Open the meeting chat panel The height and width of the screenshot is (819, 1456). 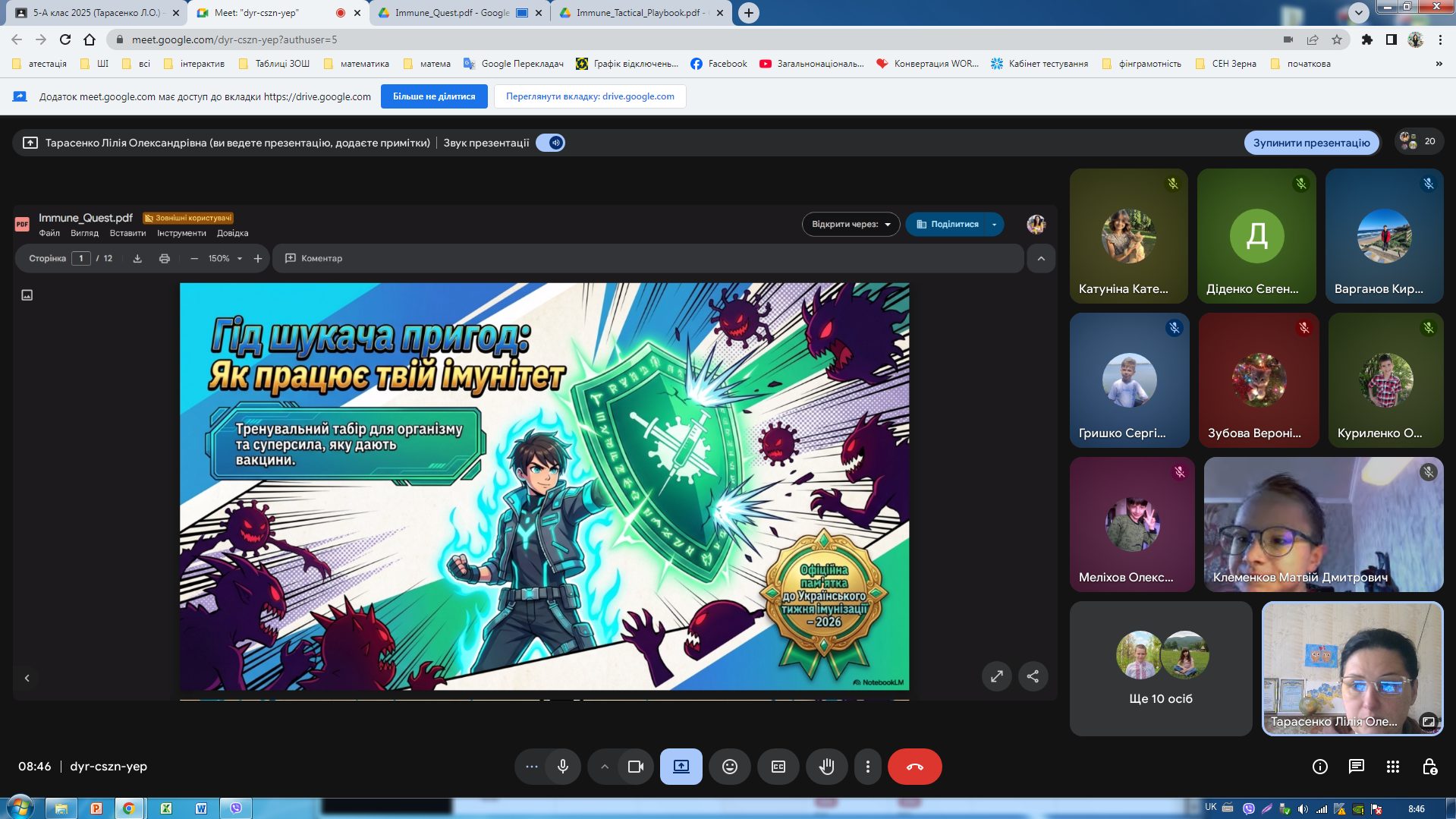1356,767
